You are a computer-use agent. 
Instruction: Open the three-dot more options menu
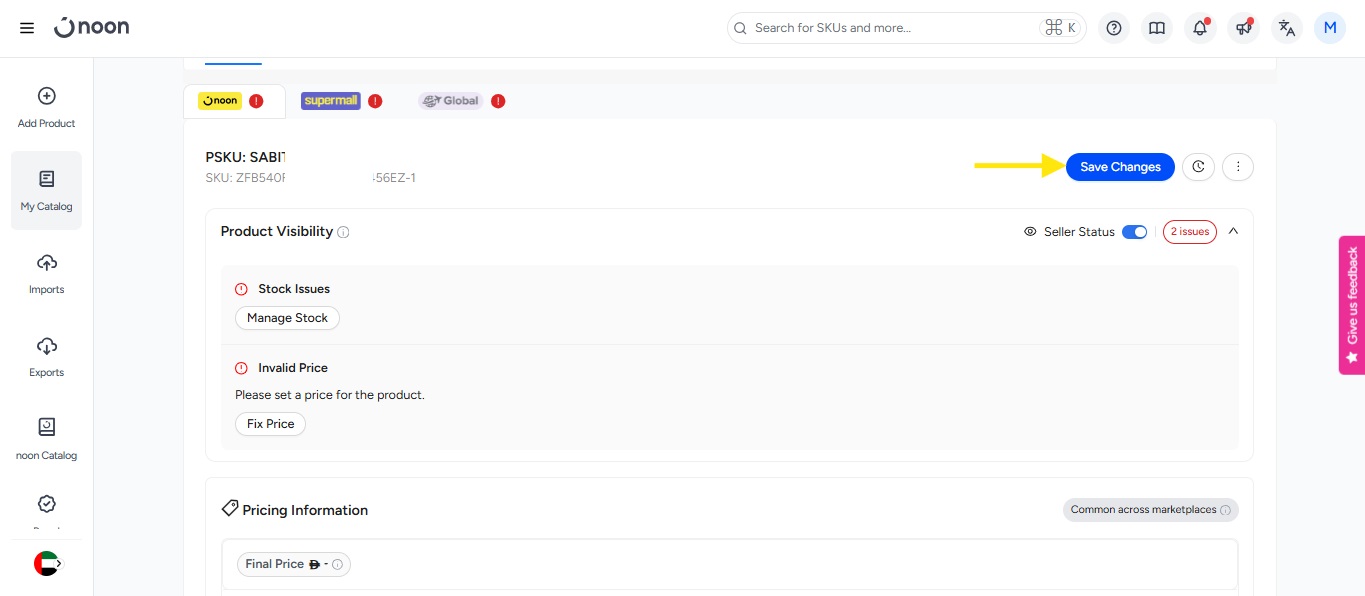pos(1238,167)
